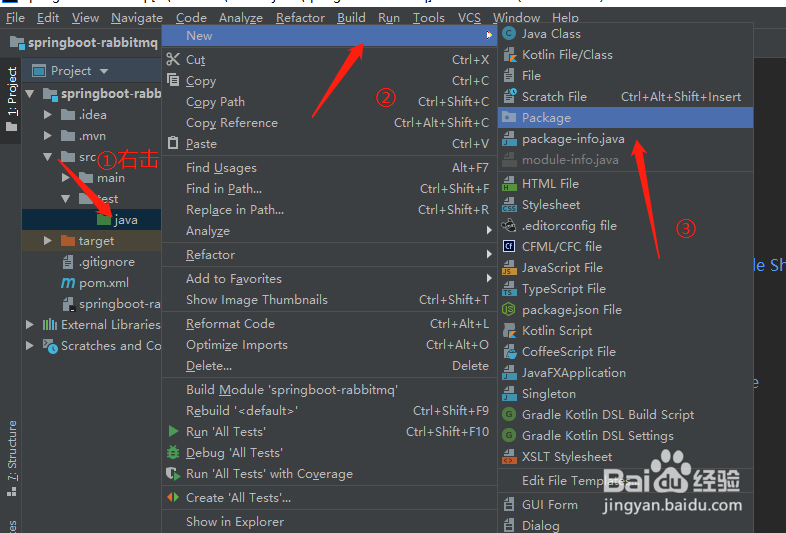Open the Navigate menu
The height and width of the screenshot is (533, 786).
pos(137,18)
